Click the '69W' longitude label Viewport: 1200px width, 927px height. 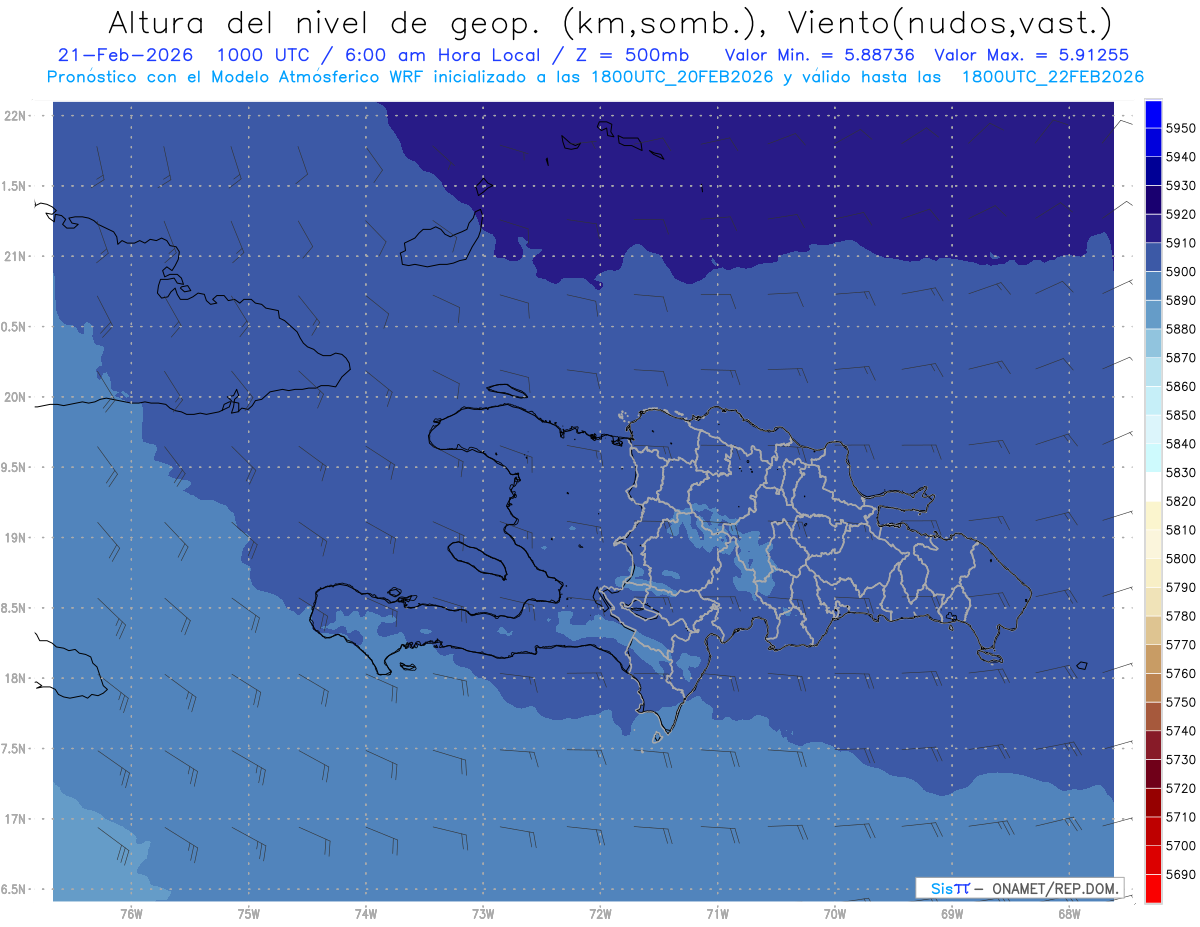click(x=951, y=914)
